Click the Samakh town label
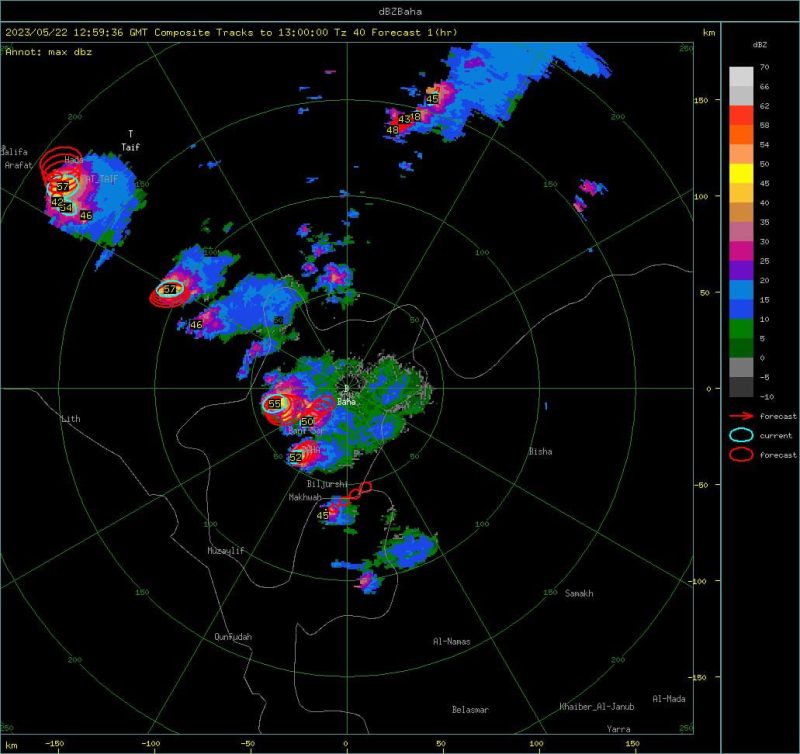 (579, 593)
